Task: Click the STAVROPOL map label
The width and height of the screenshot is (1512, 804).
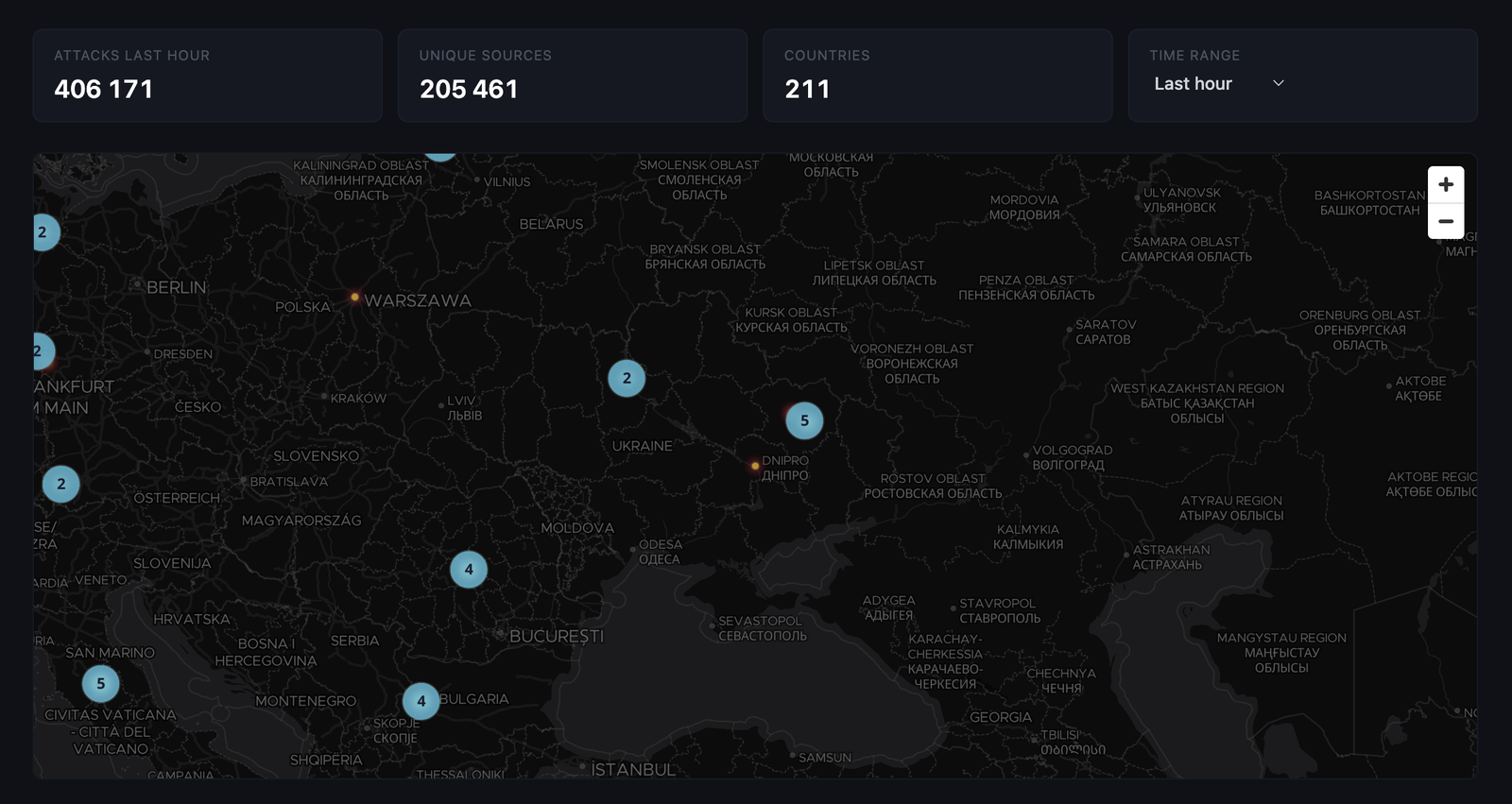Action: [x=998, y=603]
